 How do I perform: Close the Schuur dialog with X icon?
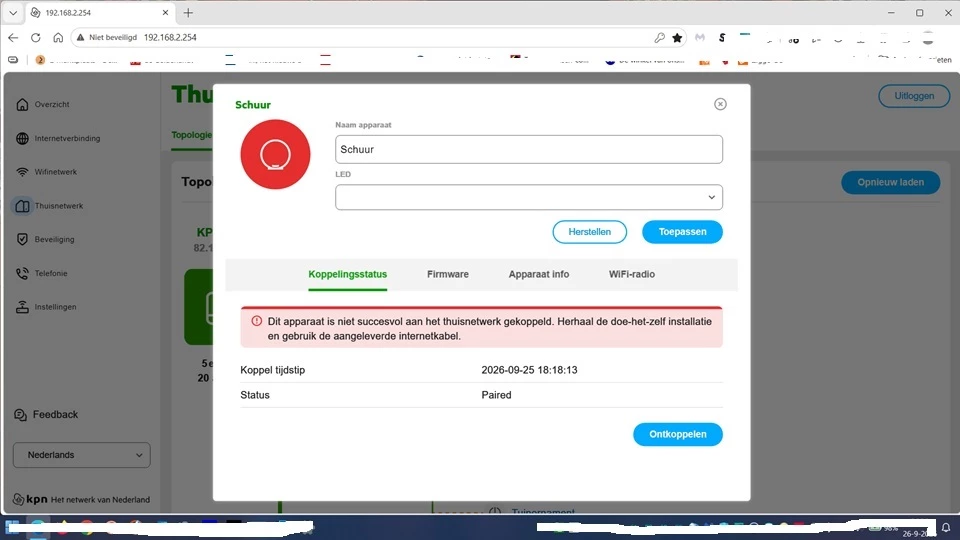pyautogui.click(x=720, y=104)
